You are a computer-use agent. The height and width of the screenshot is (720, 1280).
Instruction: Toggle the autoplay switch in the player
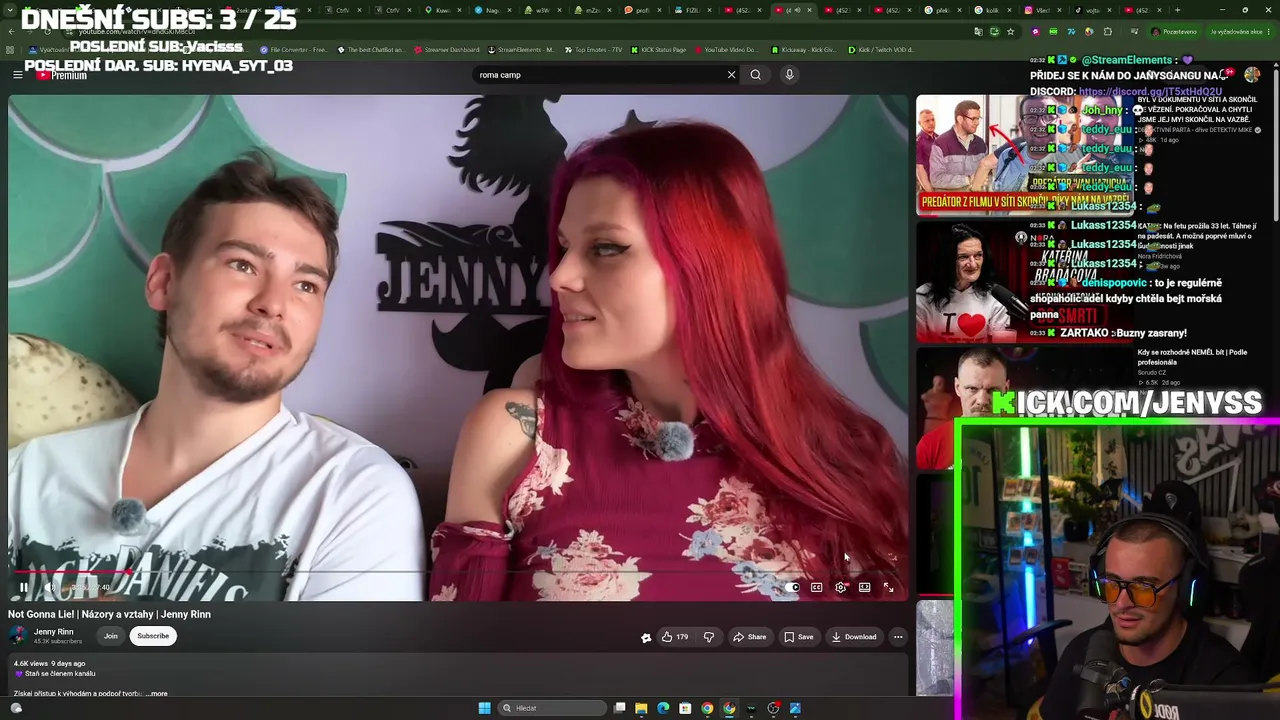(x=792, y=587)
